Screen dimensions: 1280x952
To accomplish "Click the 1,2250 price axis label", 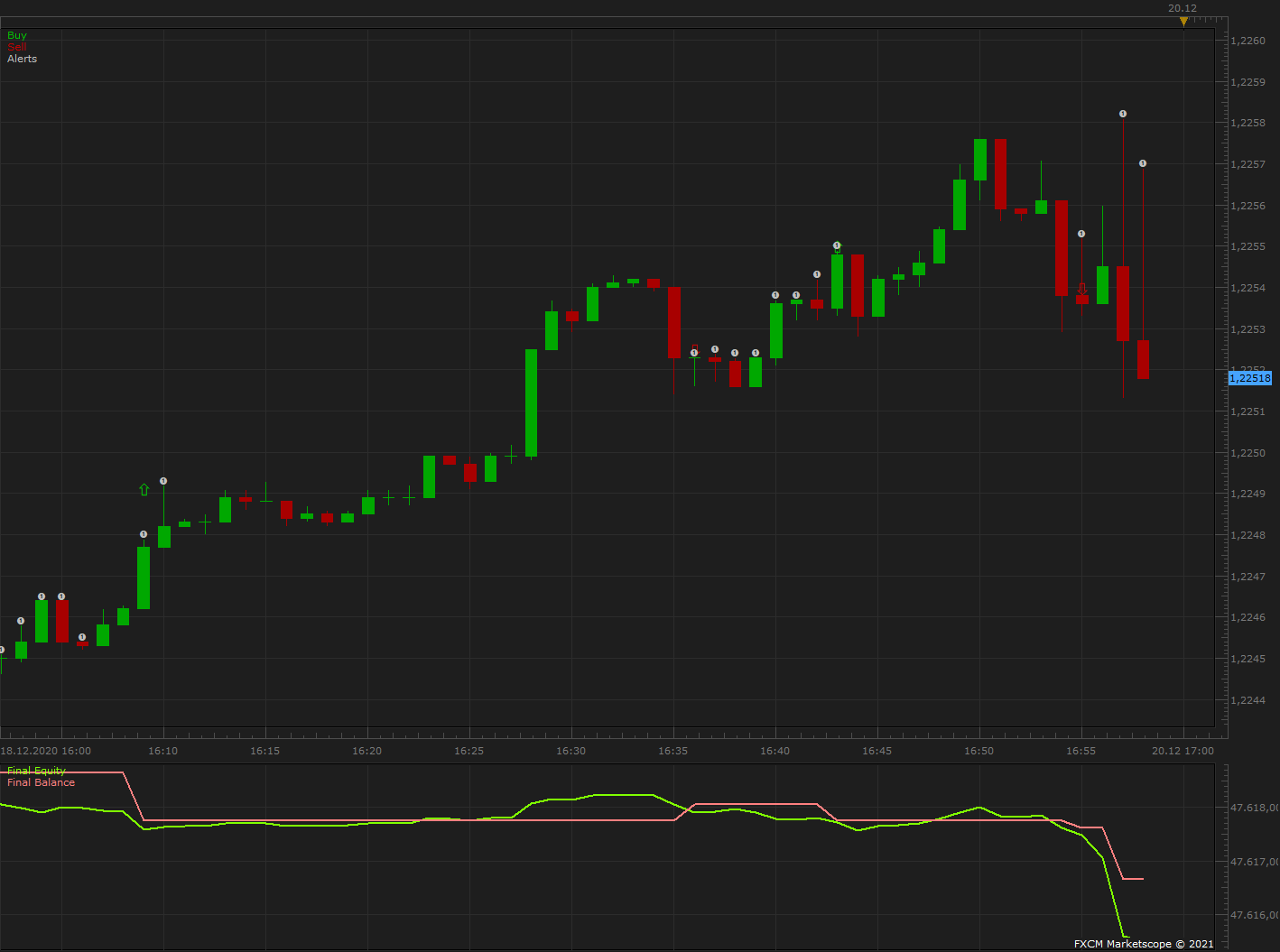I will [x=1248, y=453].
